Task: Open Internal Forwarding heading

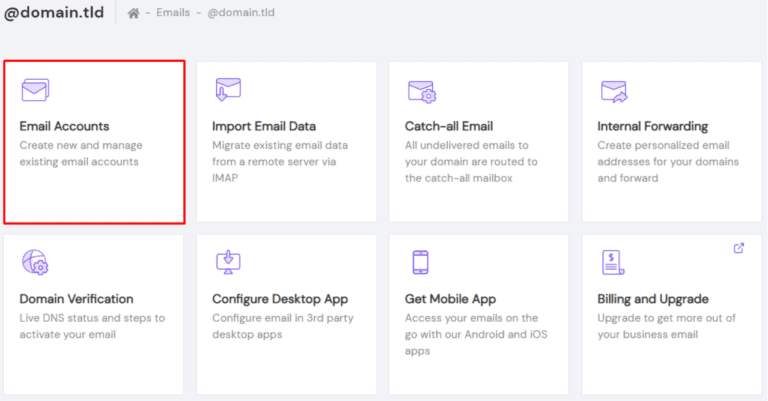Action: [x=652, y=126]
